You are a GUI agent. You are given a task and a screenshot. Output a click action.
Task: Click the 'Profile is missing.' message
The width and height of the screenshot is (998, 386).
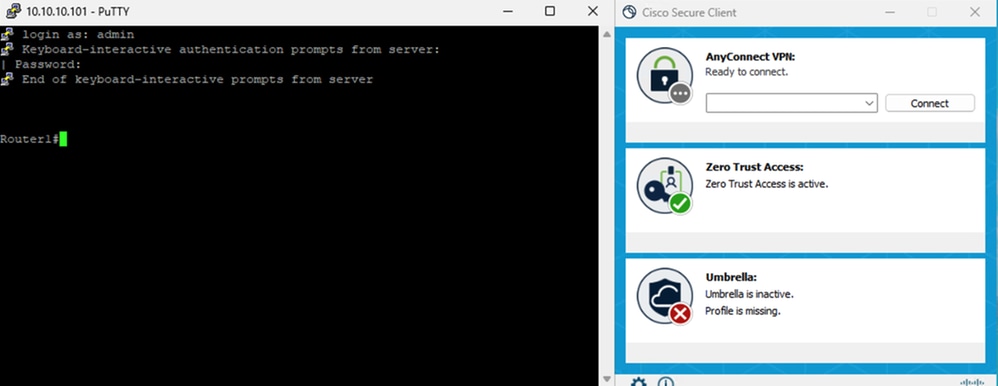(743, 311)
